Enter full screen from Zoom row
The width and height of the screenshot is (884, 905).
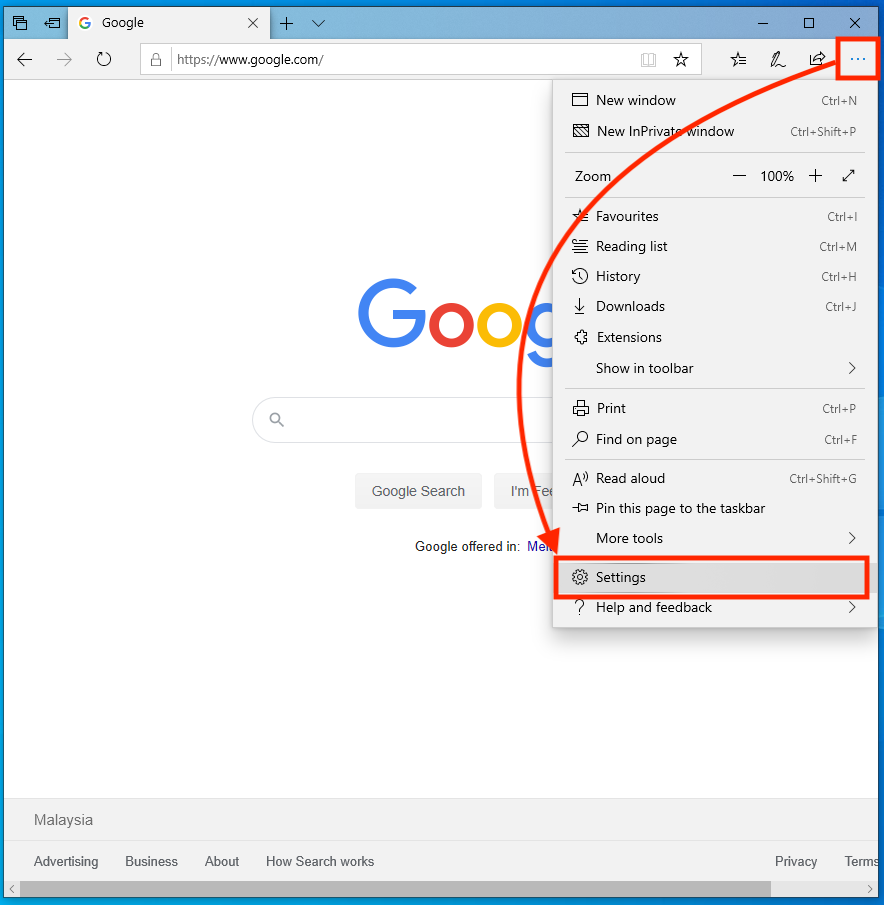(848, 176)
